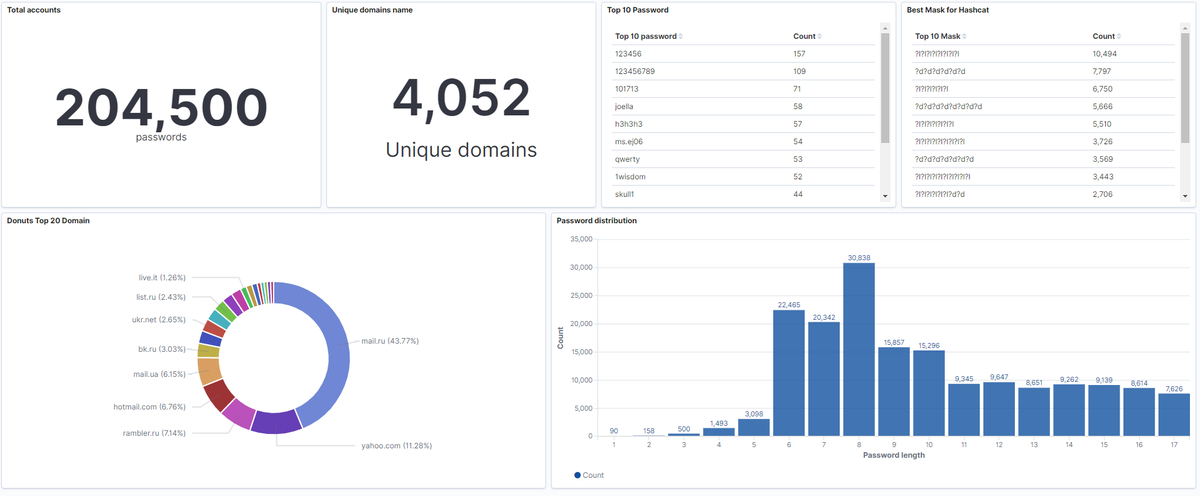Viewport: 1200px width, 496px height.
Task: Click the Best Mask table scroll-up arrow
Action: pos(1185,29)
